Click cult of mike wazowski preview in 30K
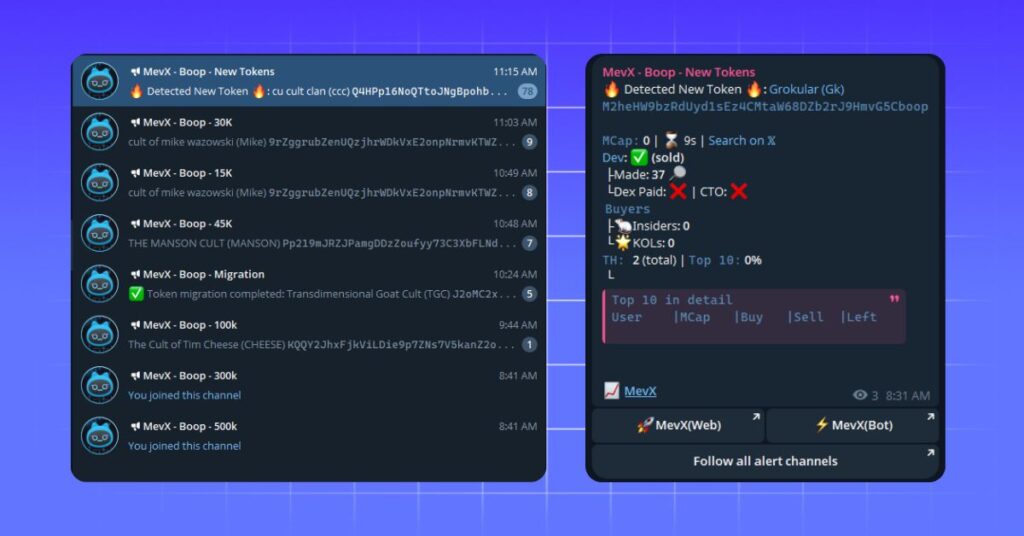 point(322,142)
